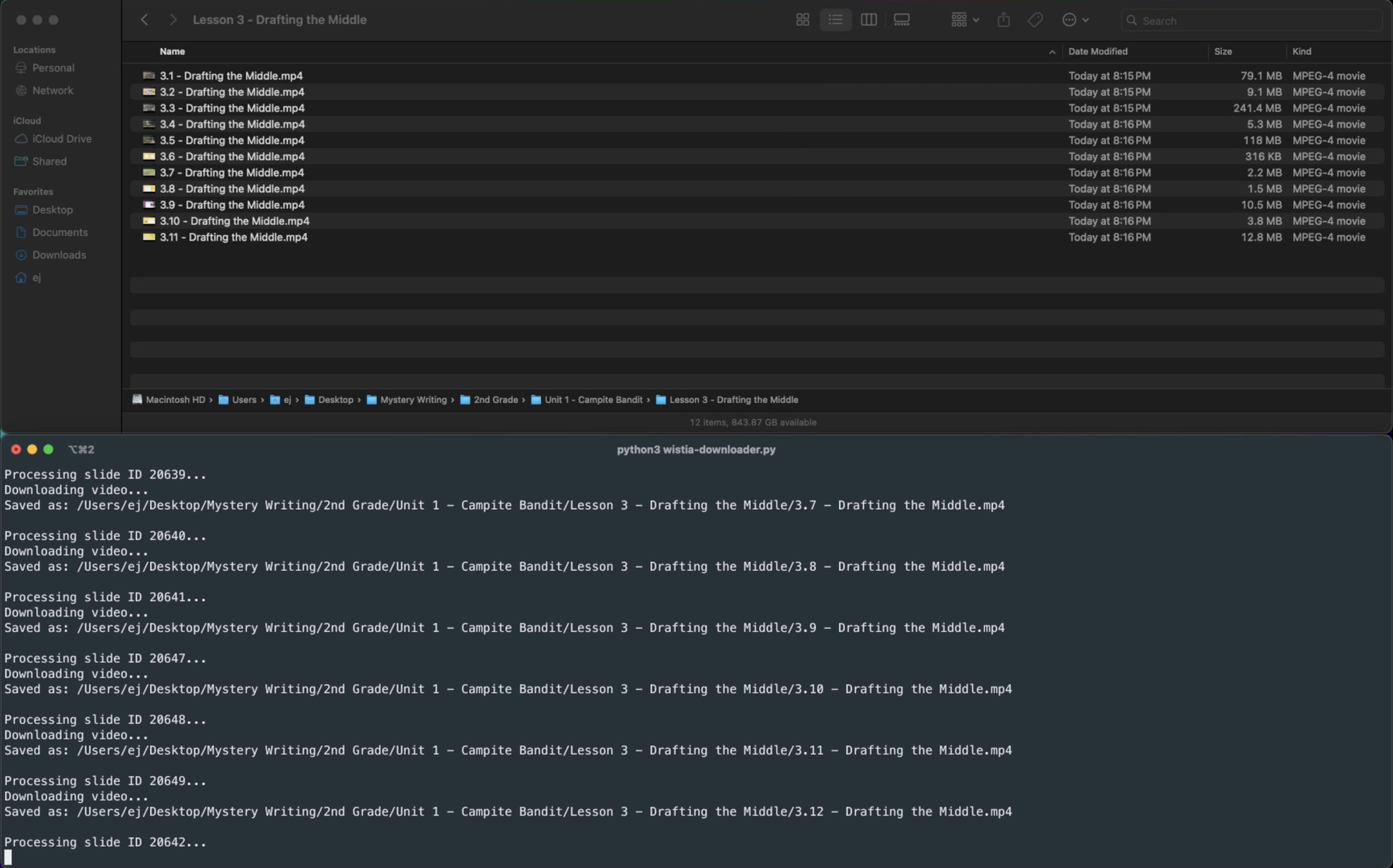Toggle sort order arrow in Name column
This screenshot has width=1393, height=868.
(1052, 52)
